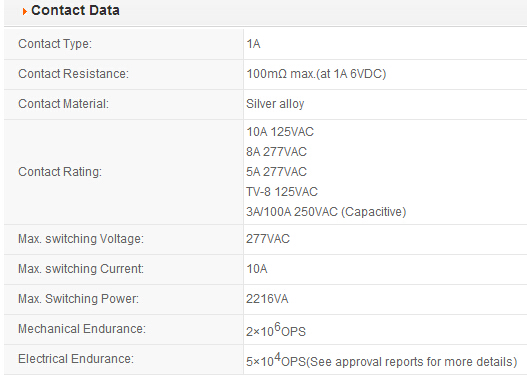Select the Max. switching Current label

point(81,269)
